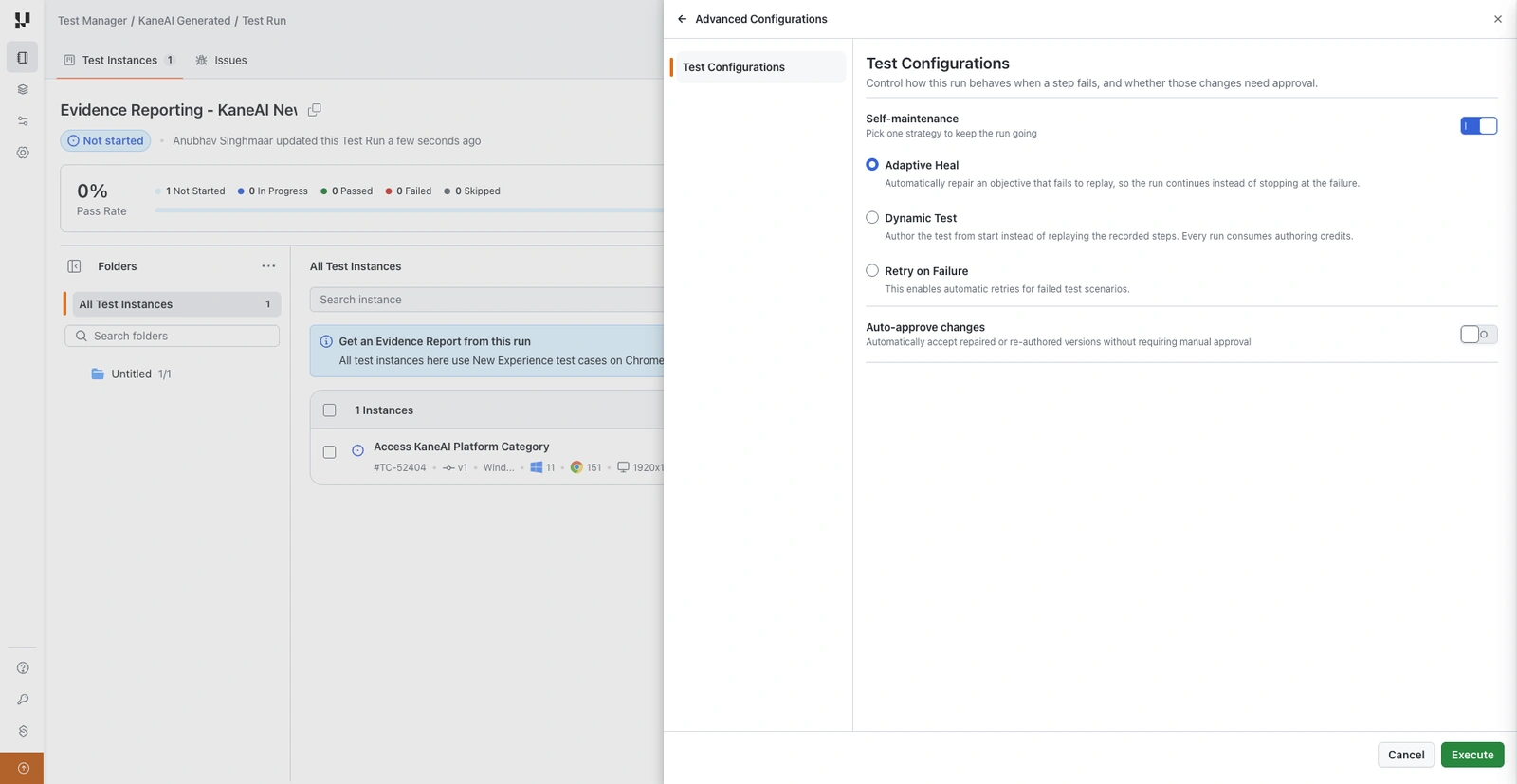
Task: Click the 0 Failed status count
Action: point(409,191)
